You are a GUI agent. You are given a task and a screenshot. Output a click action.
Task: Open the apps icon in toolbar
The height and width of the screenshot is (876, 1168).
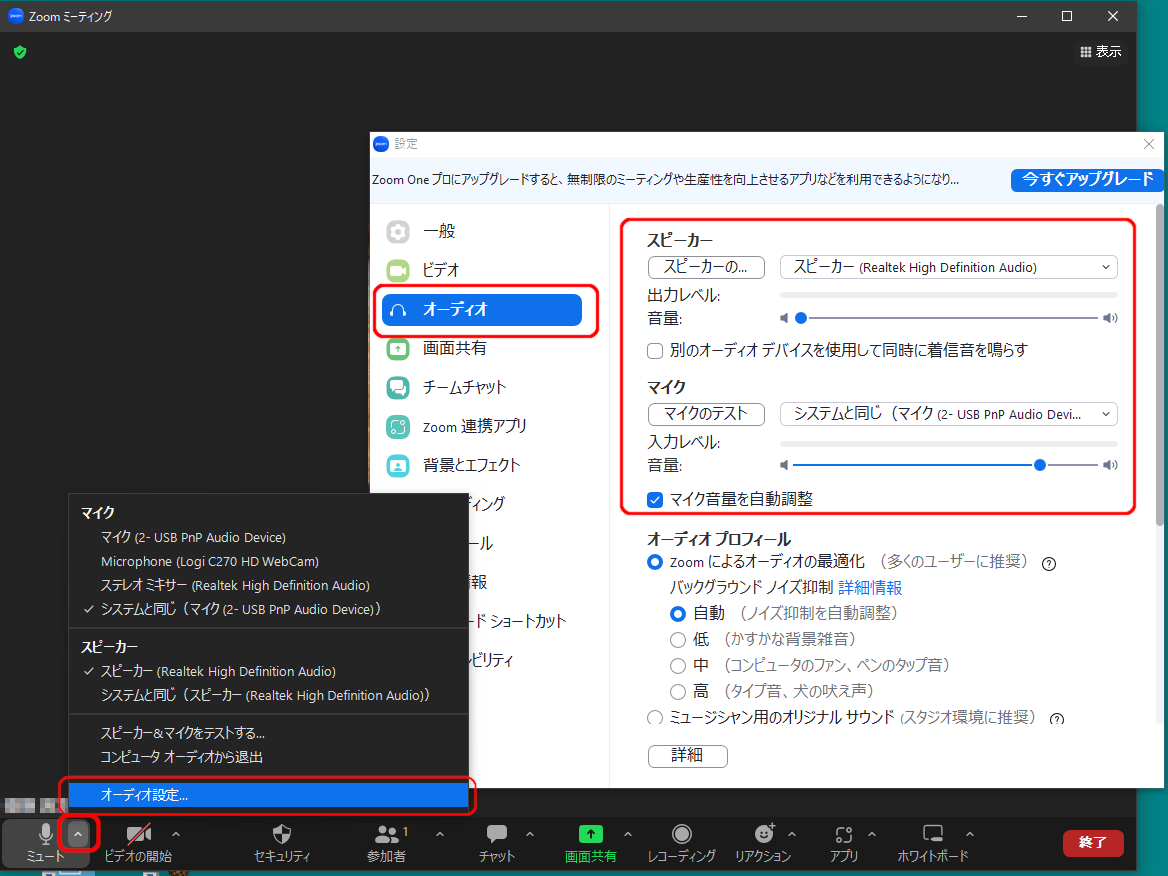point(844,834)
